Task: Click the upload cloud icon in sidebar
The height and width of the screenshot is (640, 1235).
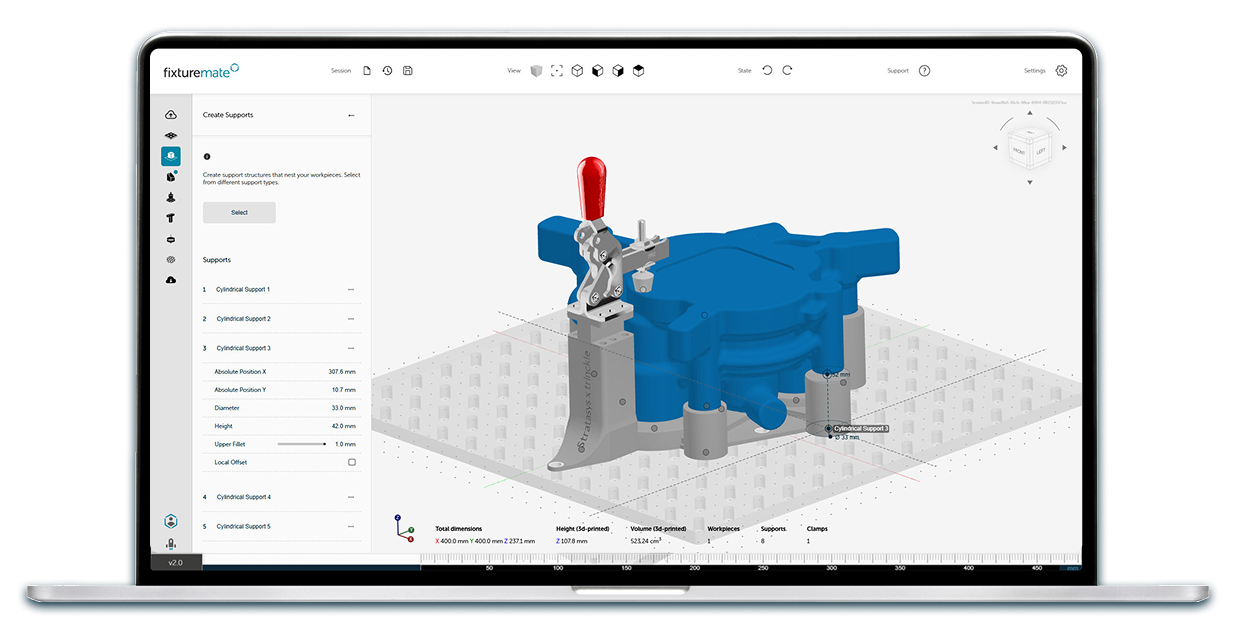Action: click(171, 115)
